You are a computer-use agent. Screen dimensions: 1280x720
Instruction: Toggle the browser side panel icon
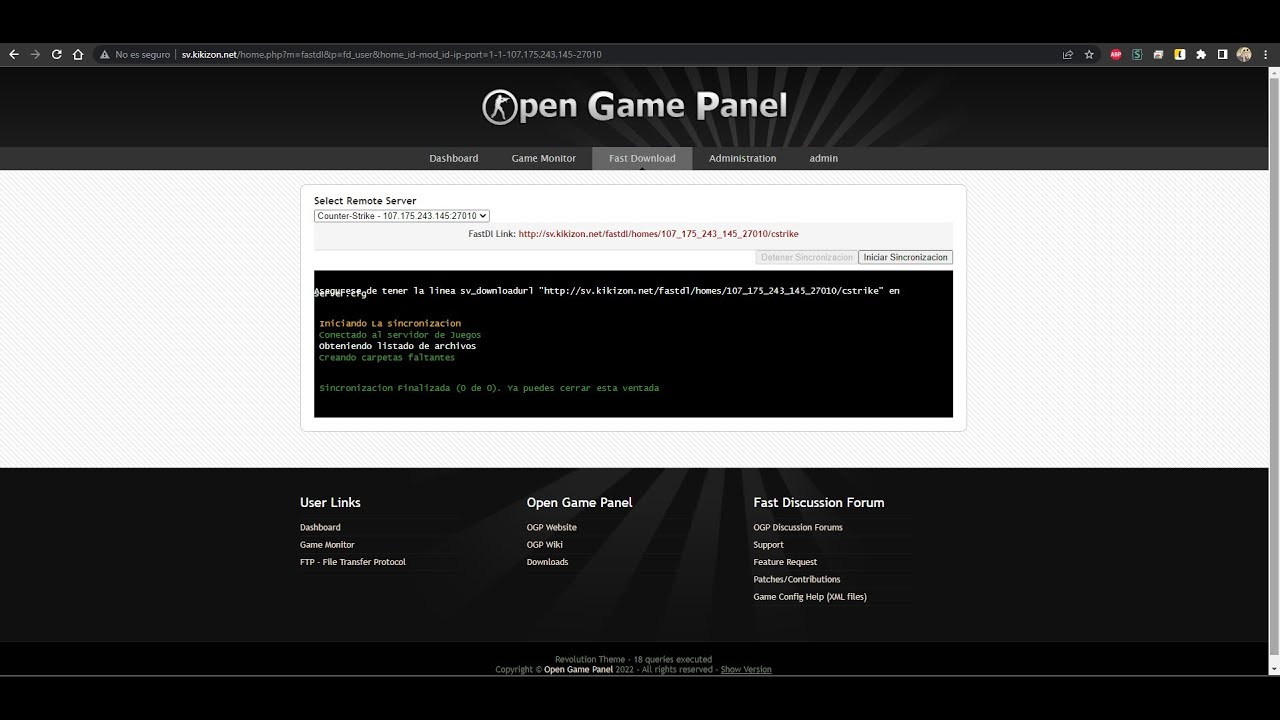pyautogui.click(x=1222, y=54)
